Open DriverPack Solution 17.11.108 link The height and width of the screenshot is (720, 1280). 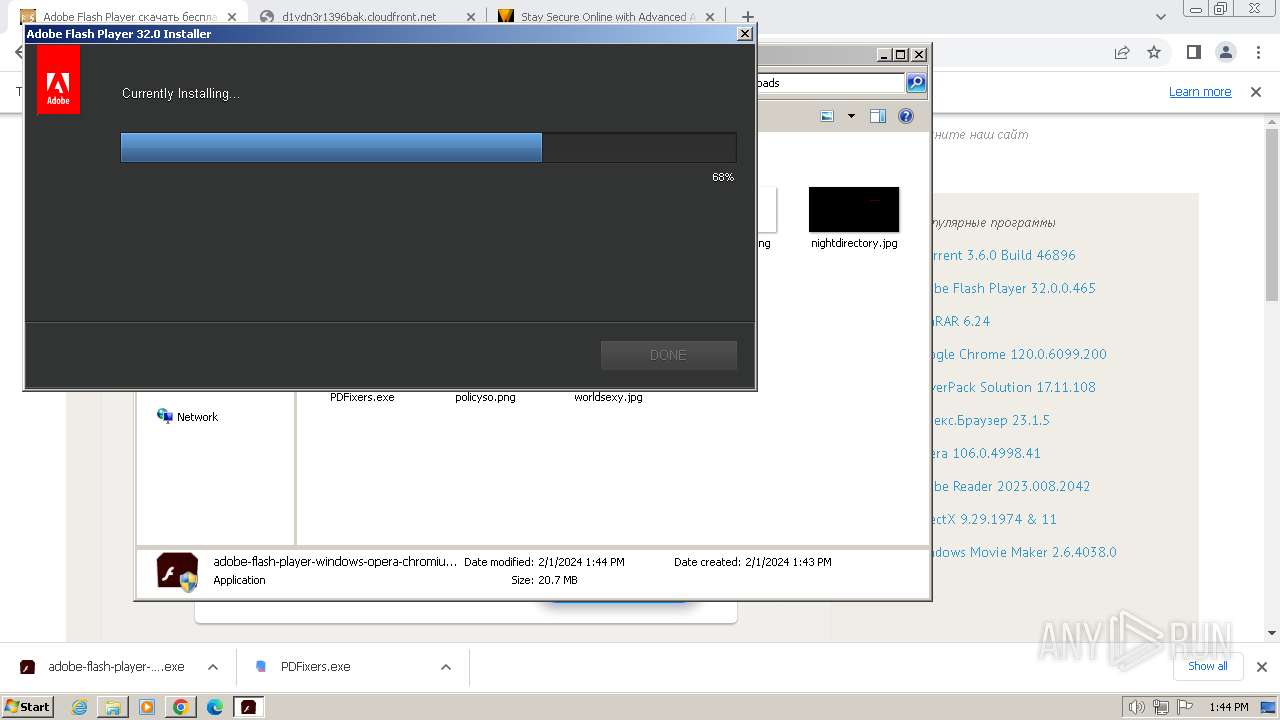pos(1013,387)
